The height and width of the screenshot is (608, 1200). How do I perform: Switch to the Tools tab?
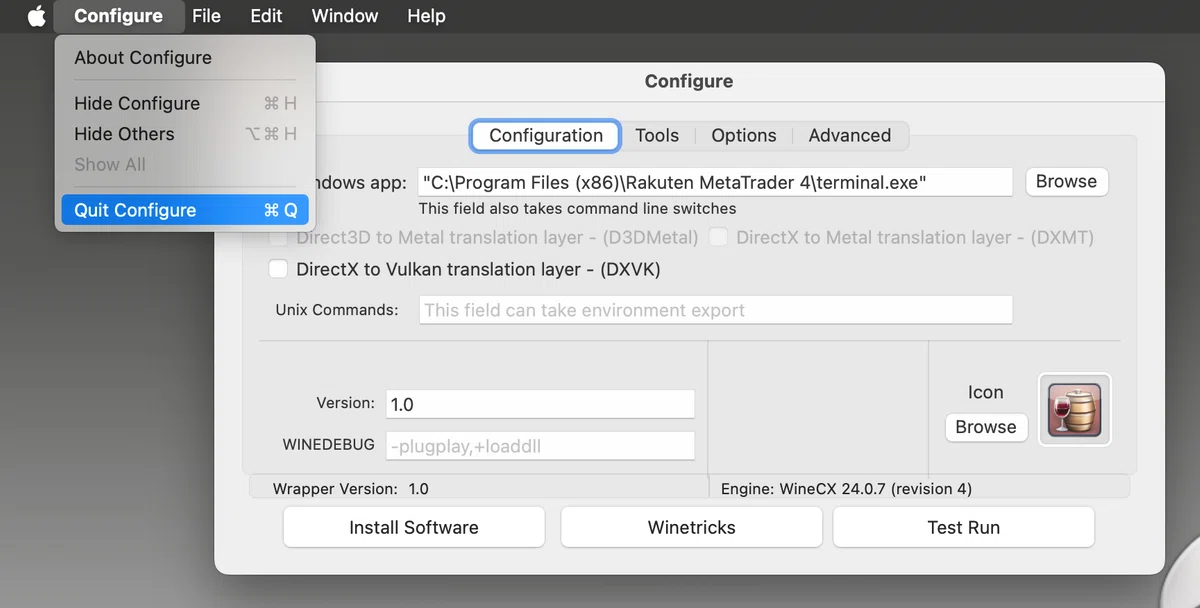coord(657,136)
